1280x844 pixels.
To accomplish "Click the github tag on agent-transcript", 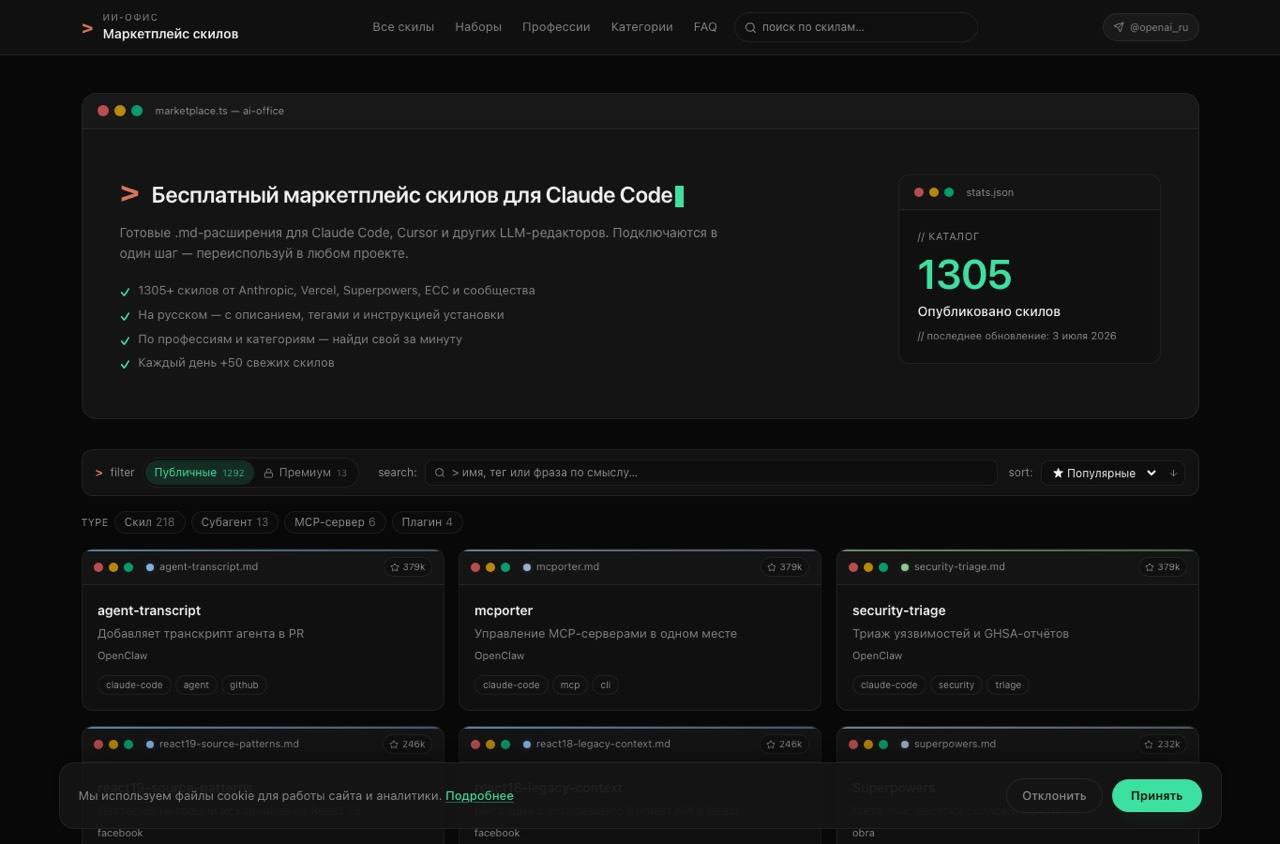I will click(x=244, y=685).
